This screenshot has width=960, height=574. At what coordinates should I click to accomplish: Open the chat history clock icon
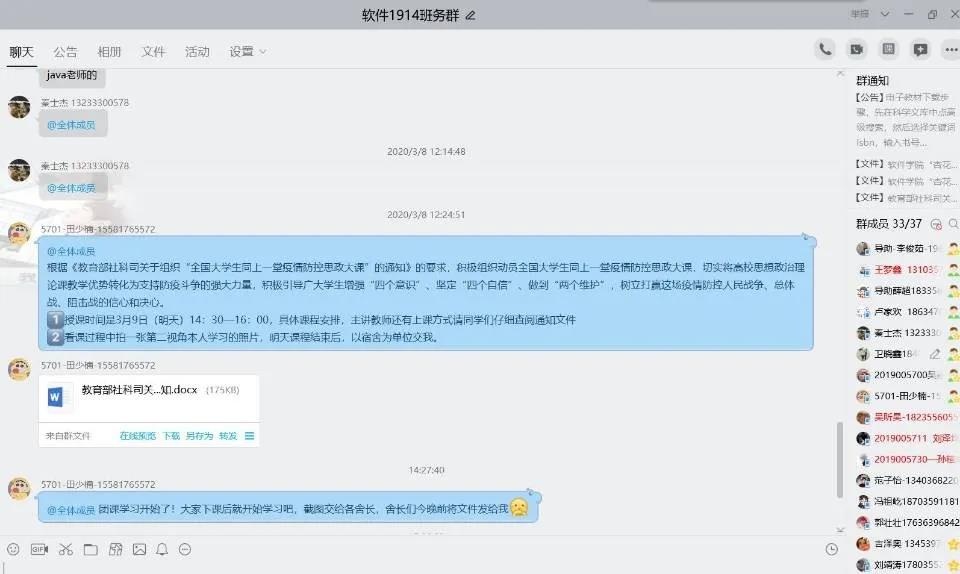[831, 549]
